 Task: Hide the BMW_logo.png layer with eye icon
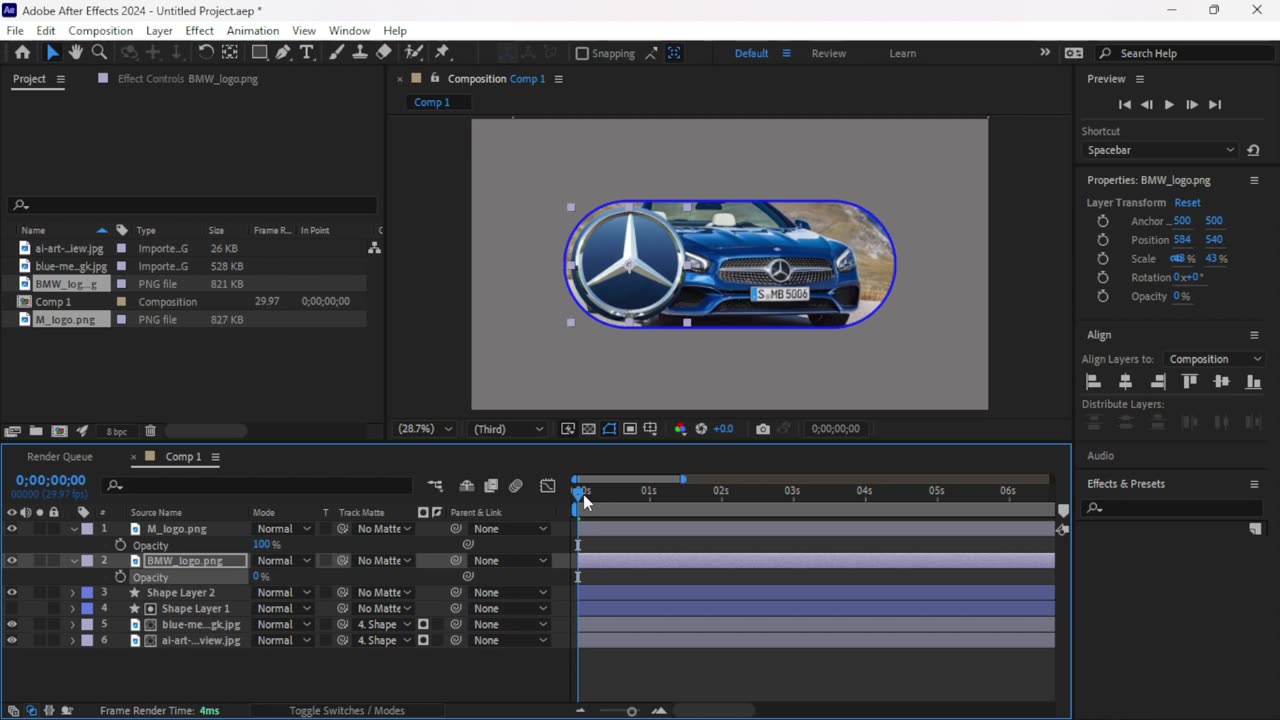(x=12, y=561)
